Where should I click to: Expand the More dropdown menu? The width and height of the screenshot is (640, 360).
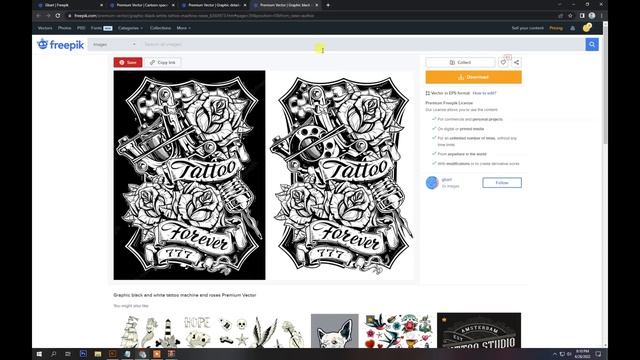point(183,28)
